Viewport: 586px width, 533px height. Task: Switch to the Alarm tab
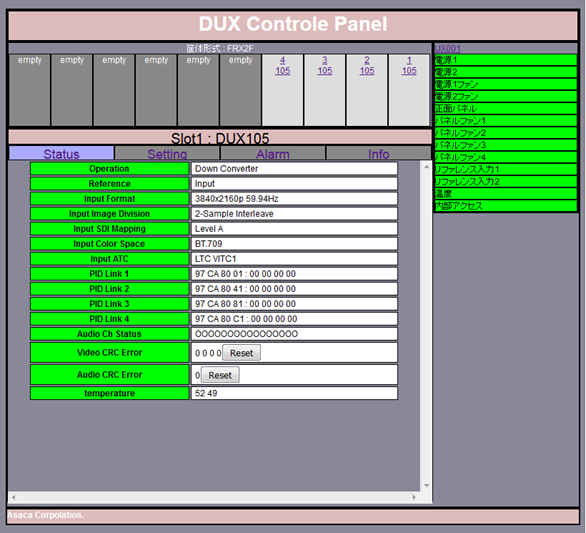(x=273, y=154)
